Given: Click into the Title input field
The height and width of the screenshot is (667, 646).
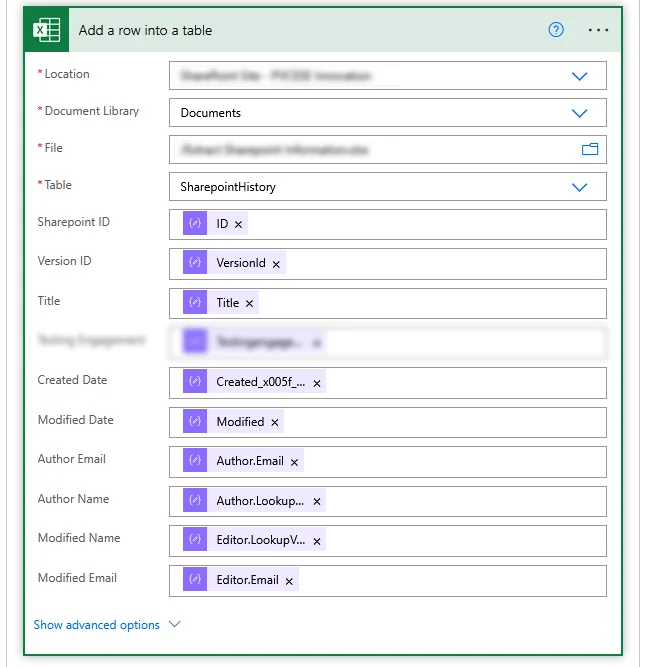Looking at the screenshot, I should coord(388,303).
